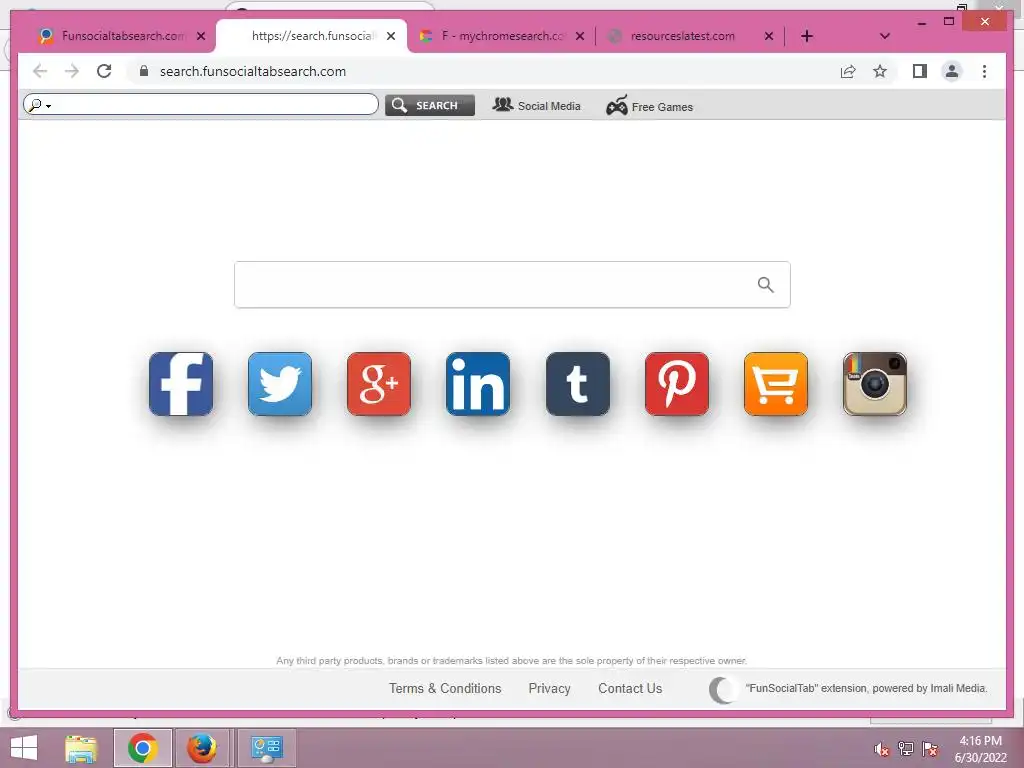Image resolution: width=1024 pixels, height=768 pixels.
Task: Open File Explorer from the taskbar
Action: (81, 748)
